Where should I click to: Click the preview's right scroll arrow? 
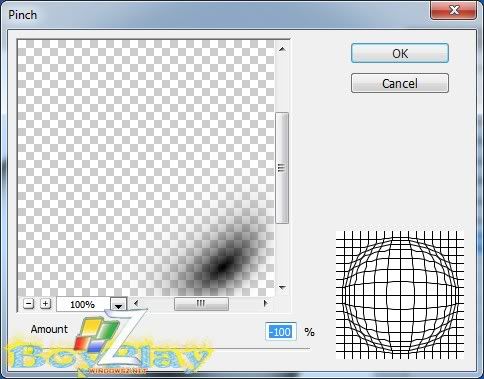coord(265,303)
